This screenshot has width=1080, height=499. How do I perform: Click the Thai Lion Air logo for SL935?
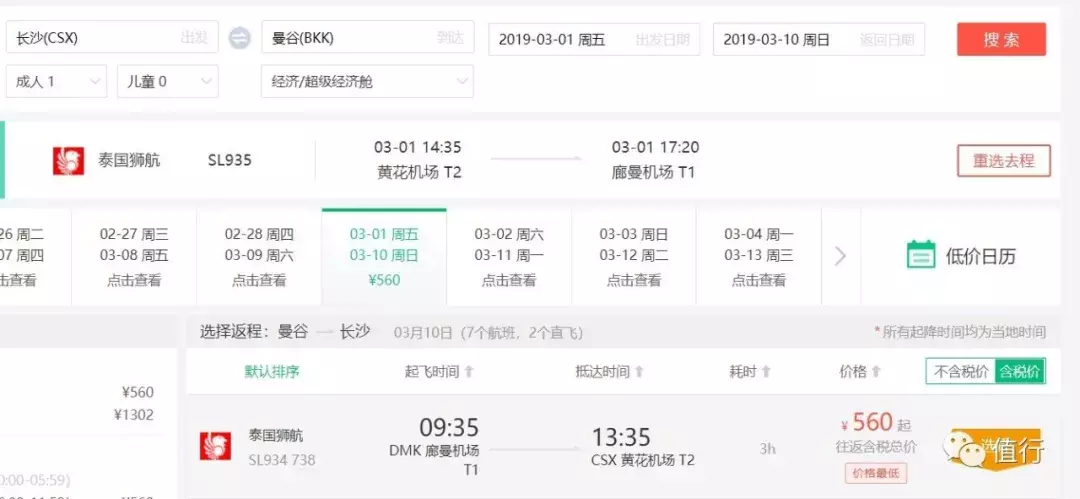(68, 161)
